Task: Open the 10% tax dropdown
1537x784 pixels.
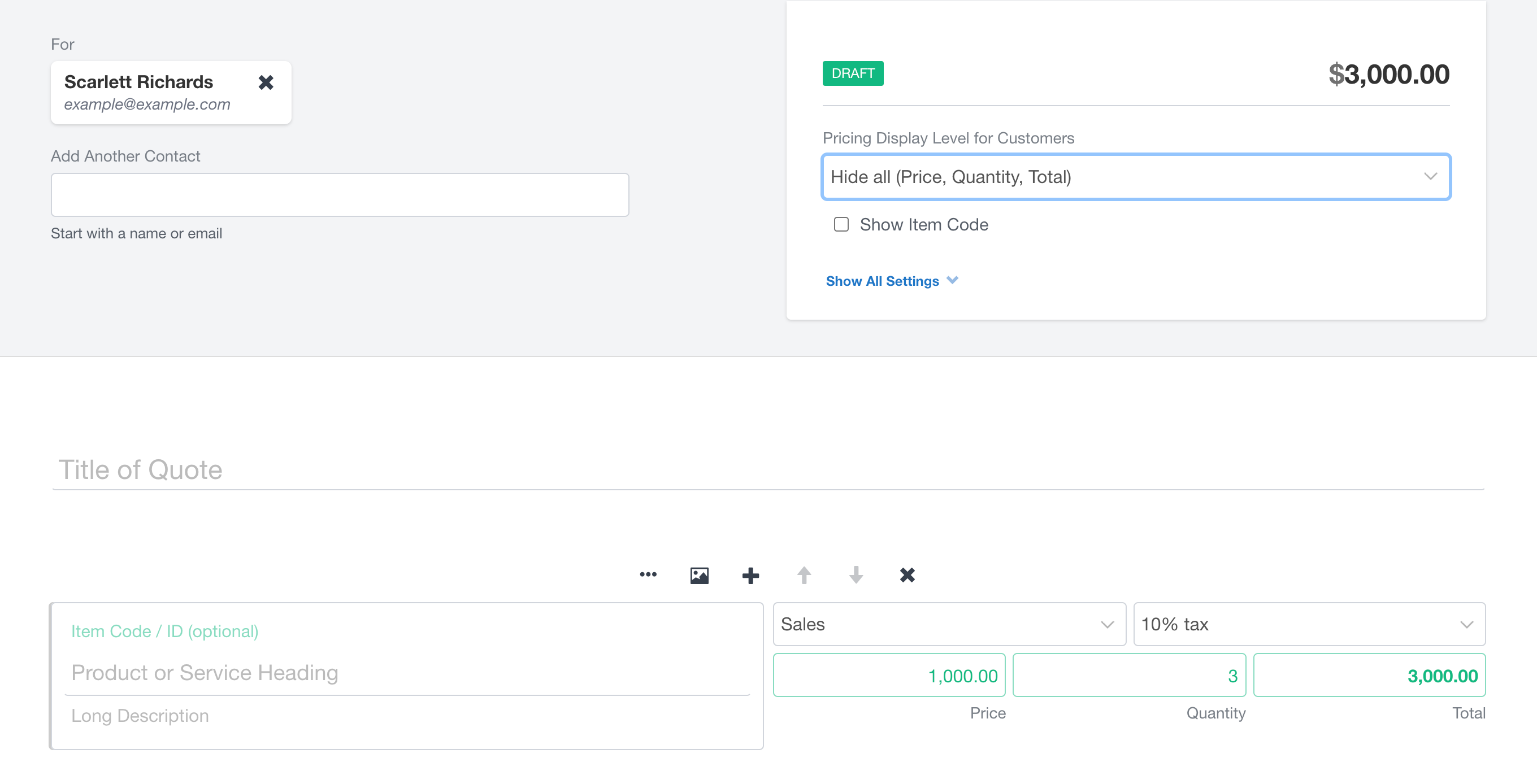Action: tap(1309, 624)
